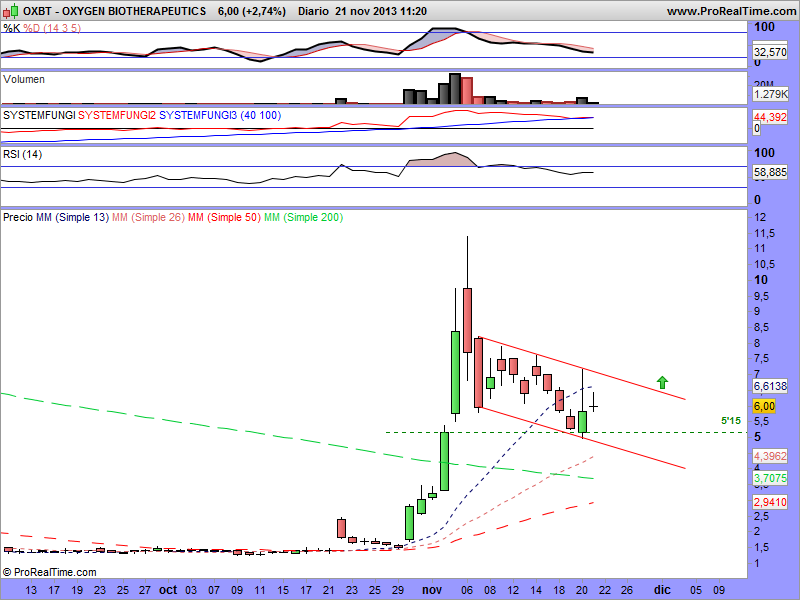800x600 pixels.
Task: Click the yellow 6,00 current price tag
Action: pyautogui.click(x=764, y=406)
